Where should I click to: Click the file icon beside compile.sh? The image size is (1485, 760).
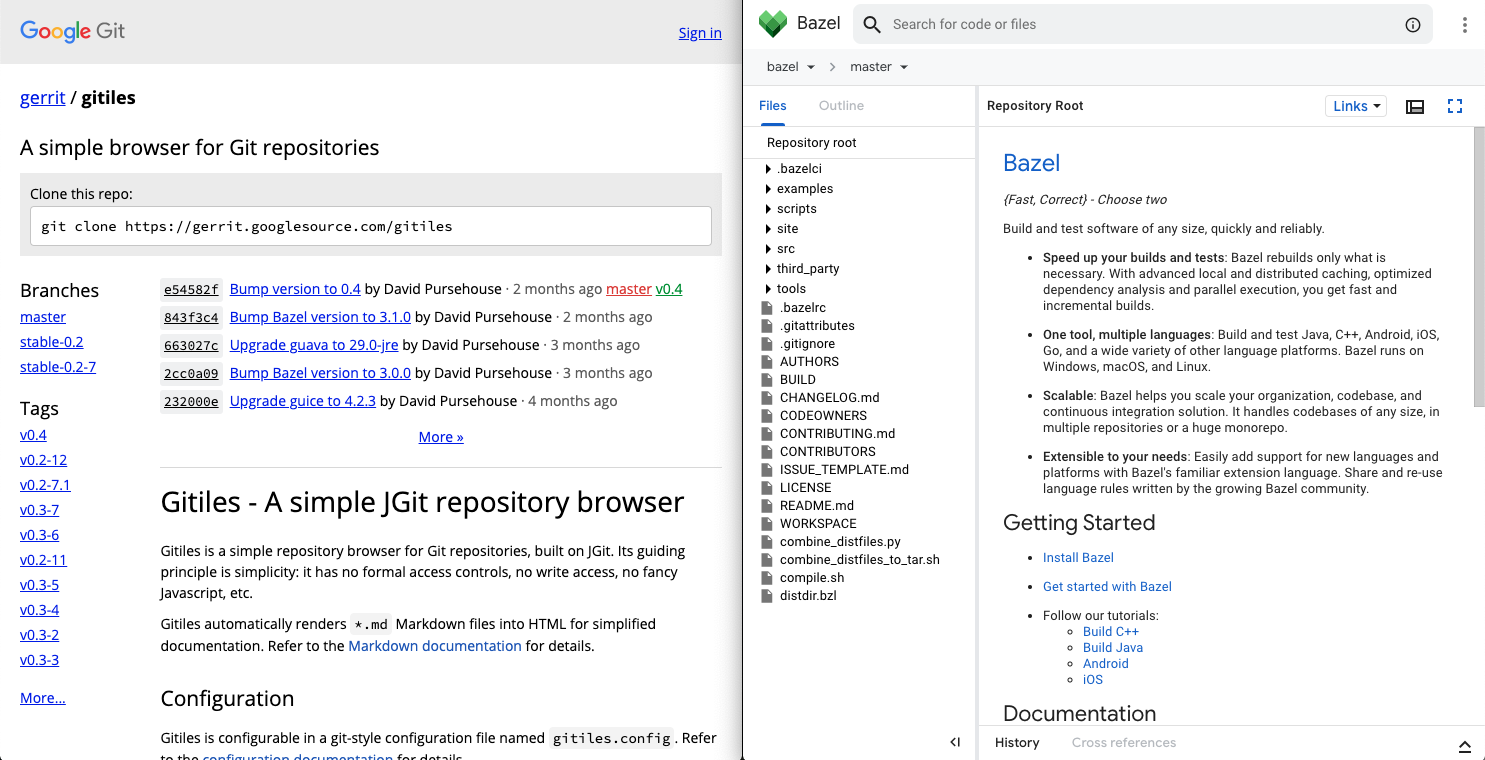tap(767, 578)
